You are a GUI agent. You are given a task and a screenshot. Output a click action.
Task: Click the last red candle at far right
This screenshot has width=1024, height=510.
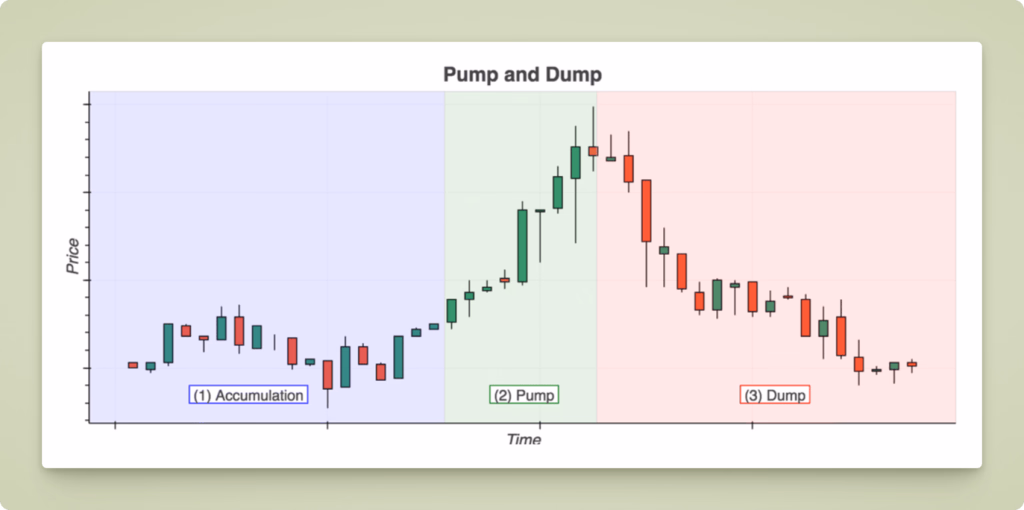pyautogui.click(x=912, y=365)
